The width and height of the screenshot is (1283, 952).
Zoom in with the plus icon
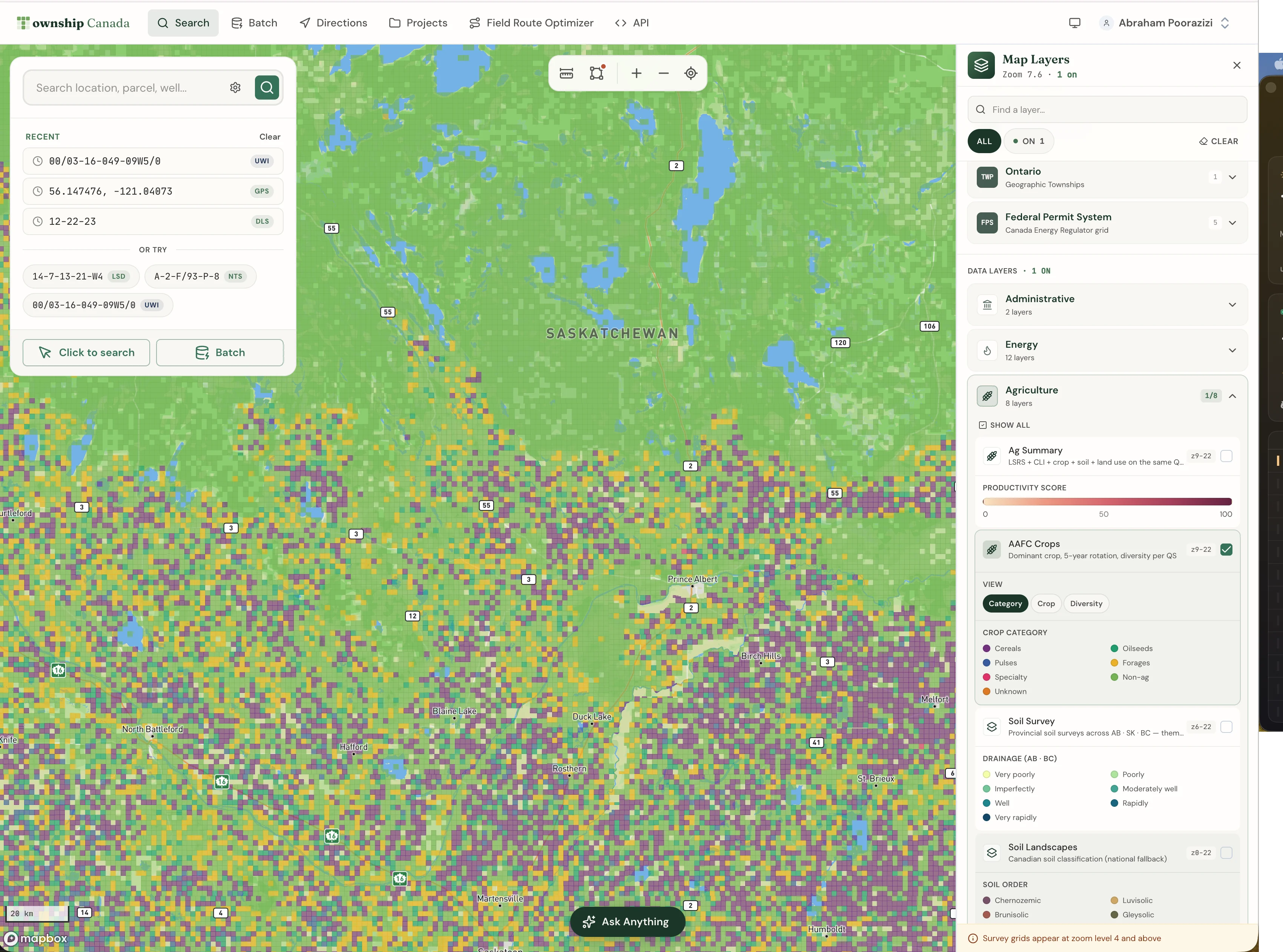[636, 73]
